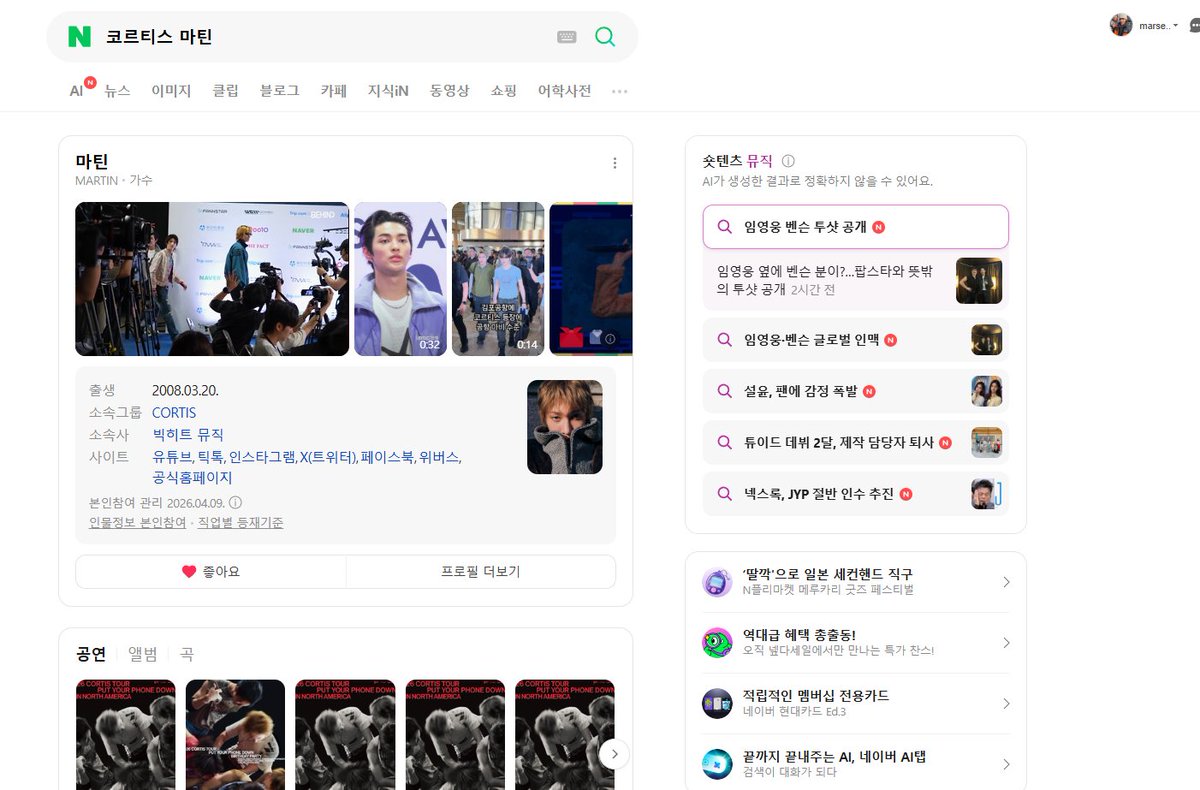This screenshot has width=1200, height=790.
Task: Open the 적립적인 멤버십 전용카드 row chevron
Action: tap(1006, 704)
